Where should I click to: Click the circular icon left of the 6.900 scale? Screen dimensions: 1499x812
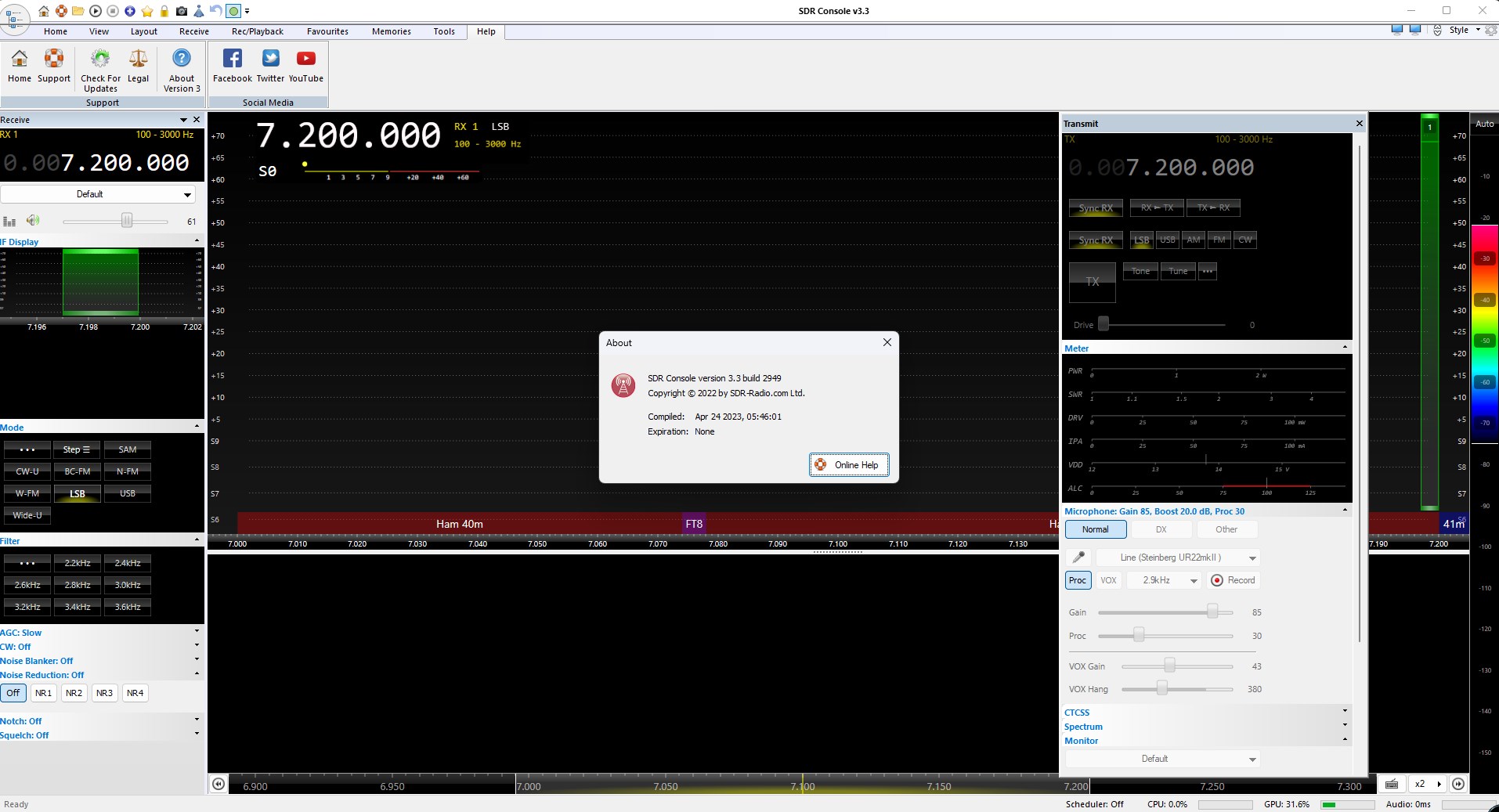[x=219, y=784]
